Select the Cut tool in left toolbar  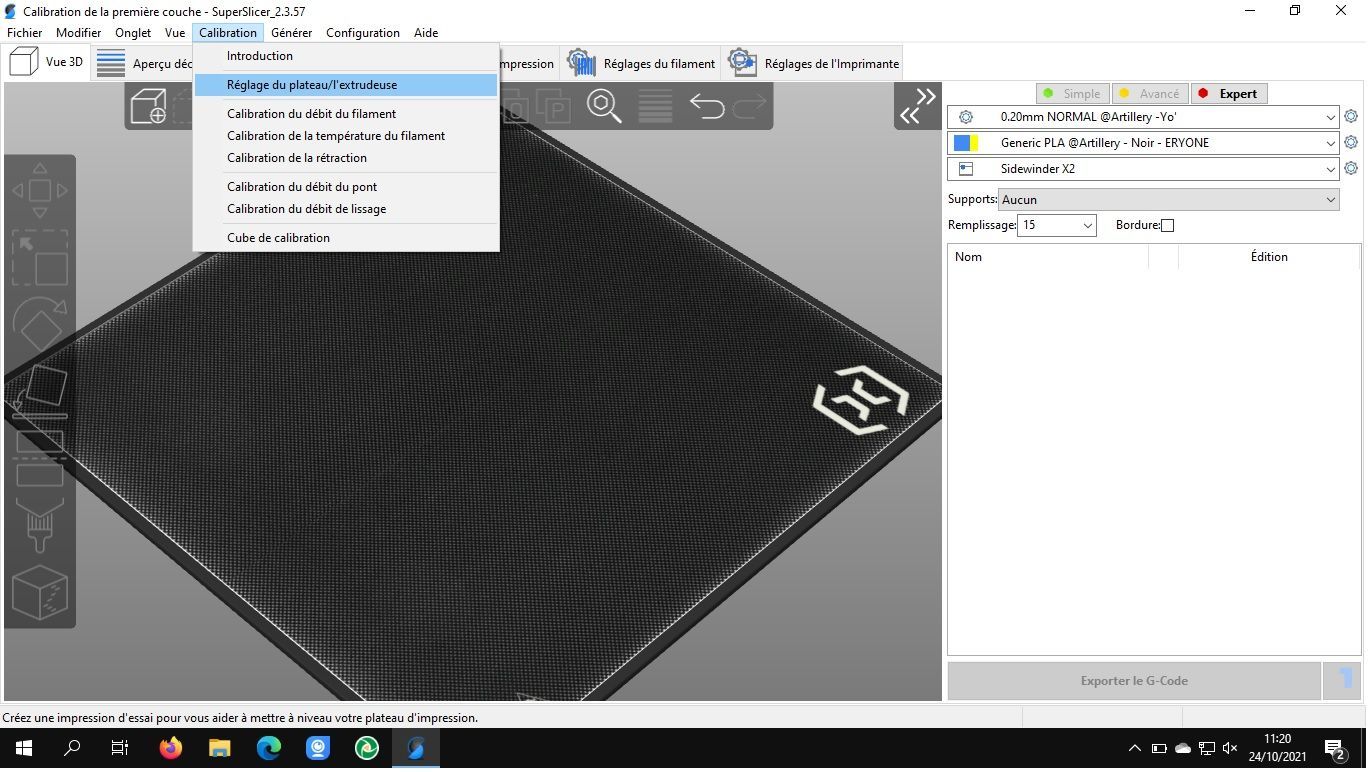click(40, 458)
